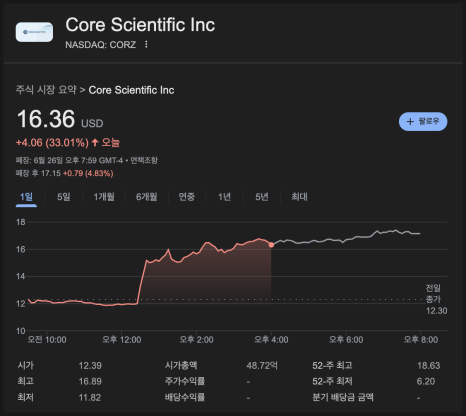Screen dimensions: 466x416
Task: Click the 16.36 current price value
Action: click(46, 119)
